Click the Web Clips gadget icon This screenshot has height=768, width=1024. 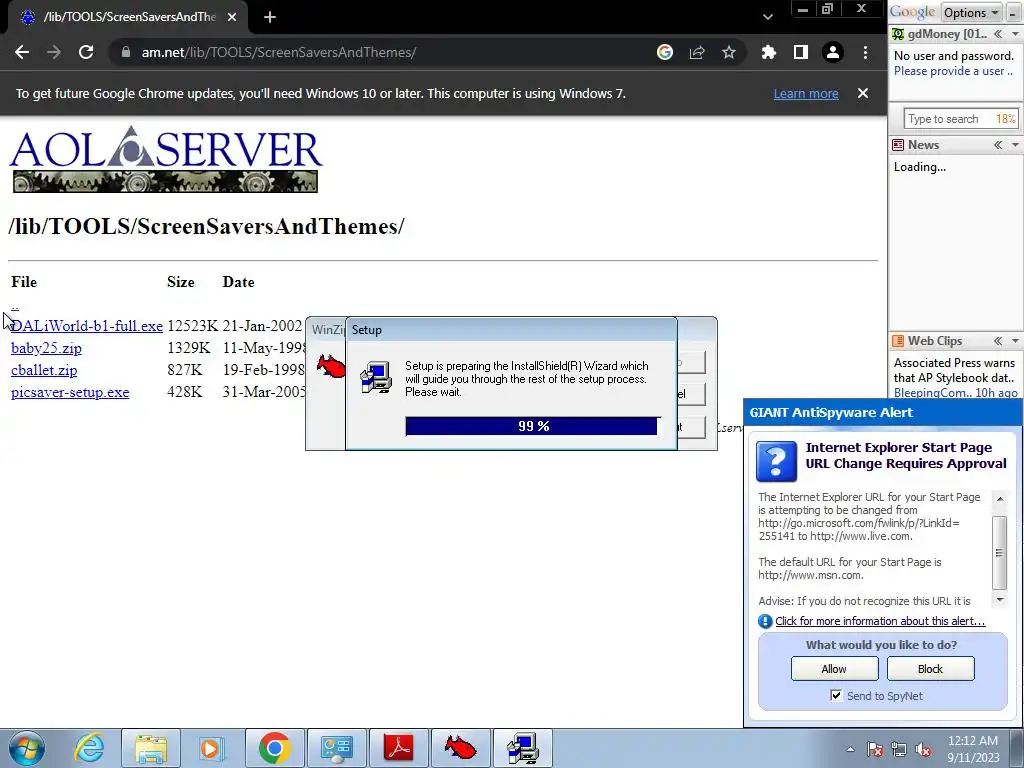pos(899,341)
